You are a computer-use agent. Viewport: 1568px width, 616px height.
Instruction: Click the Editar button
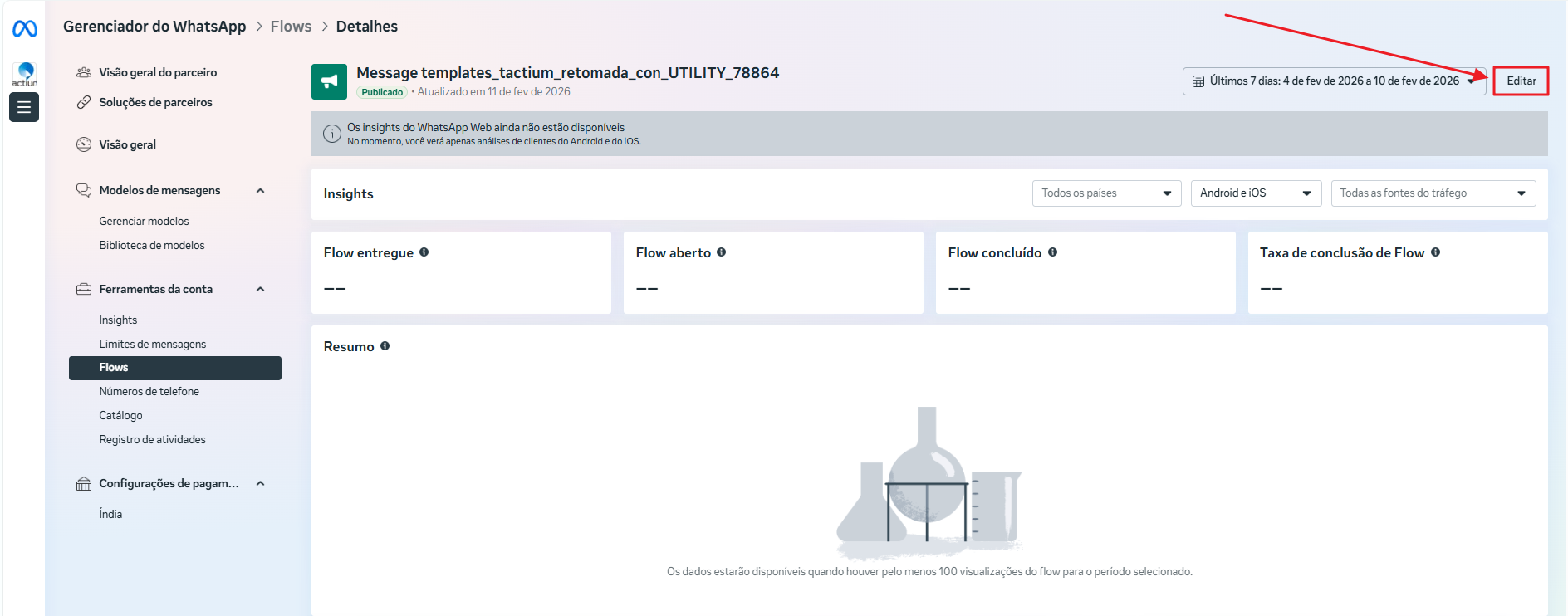tap(1521, 81)
